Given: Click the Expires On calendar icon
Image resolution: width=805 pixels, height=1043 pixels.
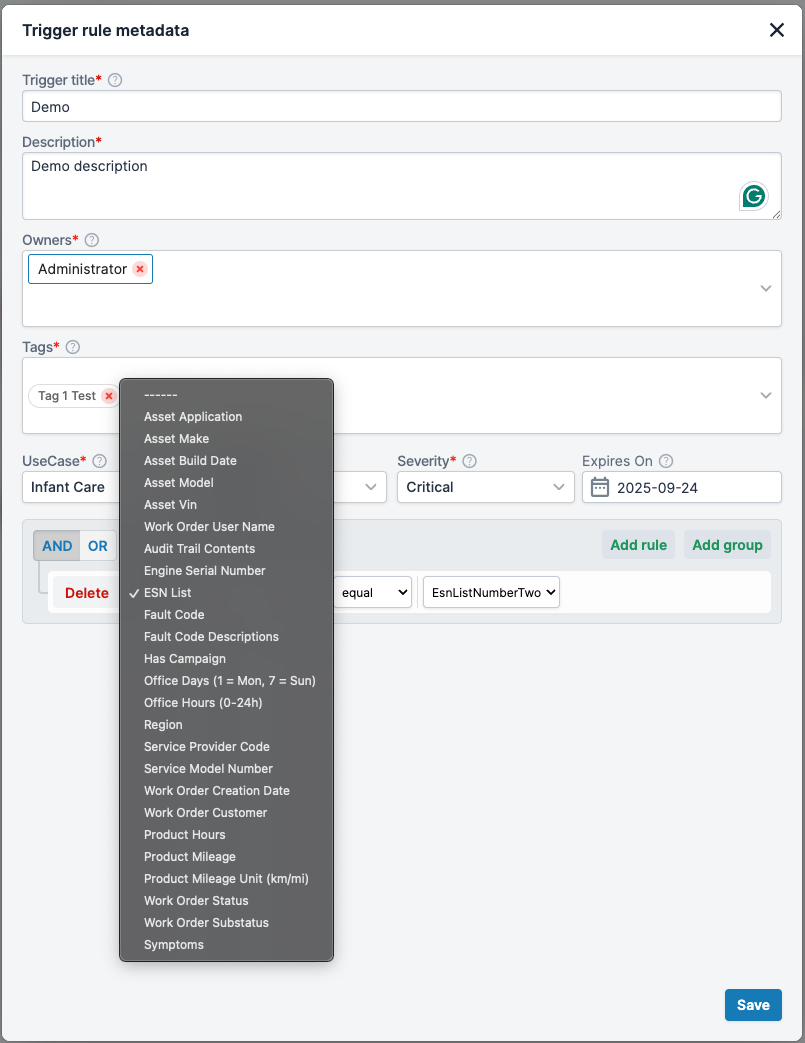Looking at the screenshot, I should click(x=600, y=487).
